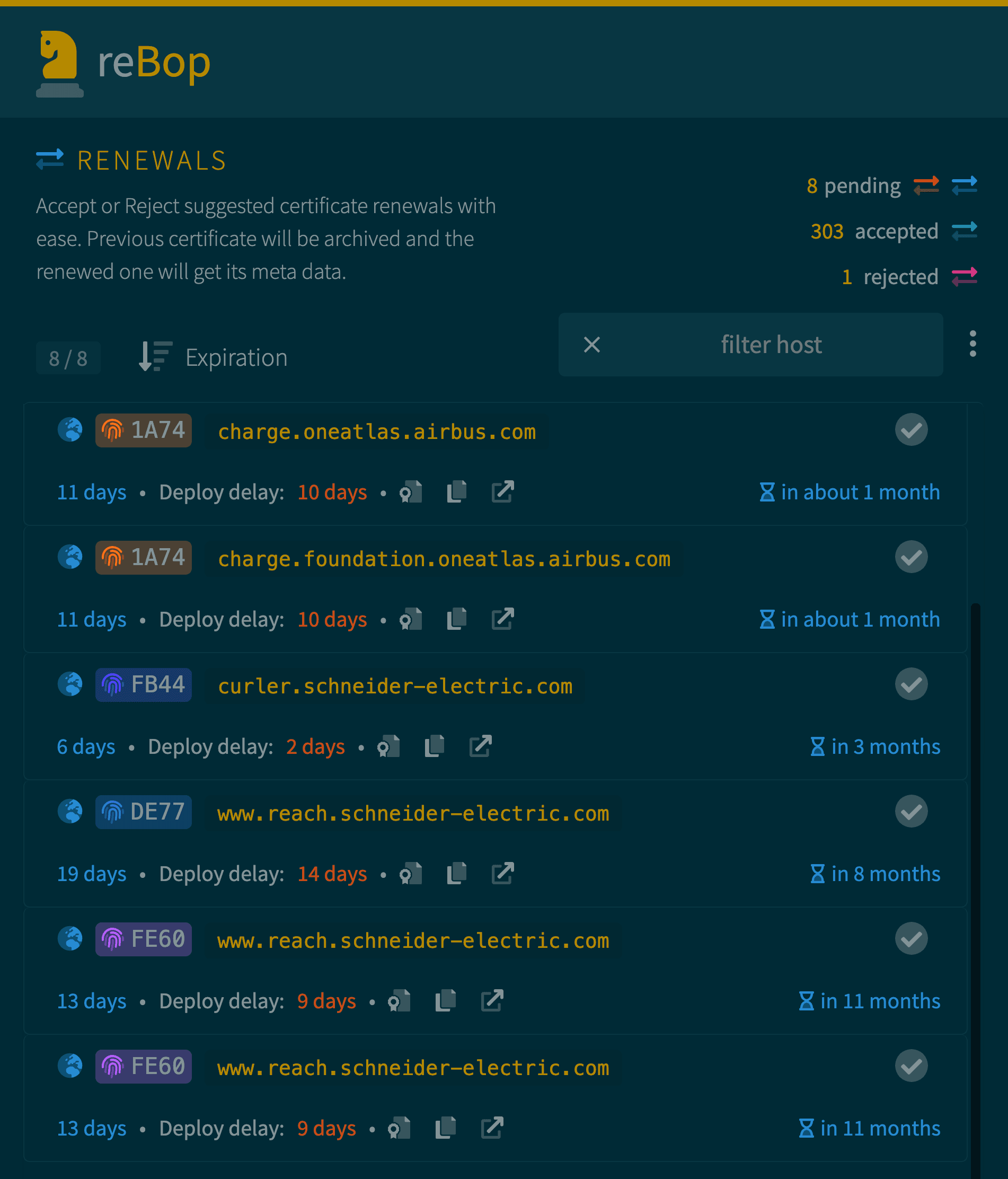Click the Renewals arrows icon in heading
Image resolution: width=1008 pixels, height=1179 pixels.
(50, 160)
